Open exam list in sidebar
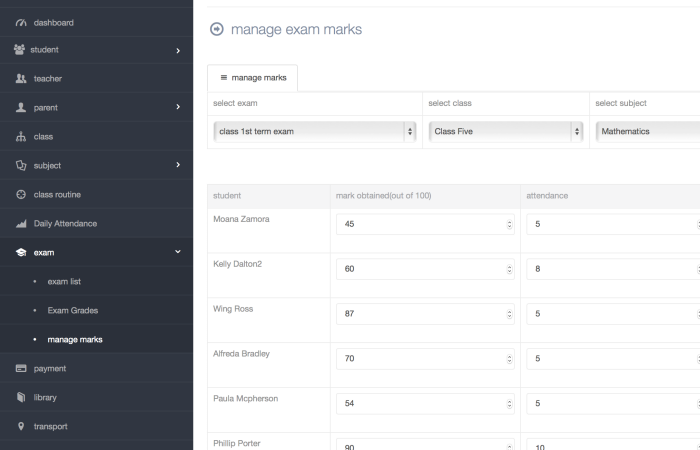This screenshot has width=700, height=450. (64, 282)
